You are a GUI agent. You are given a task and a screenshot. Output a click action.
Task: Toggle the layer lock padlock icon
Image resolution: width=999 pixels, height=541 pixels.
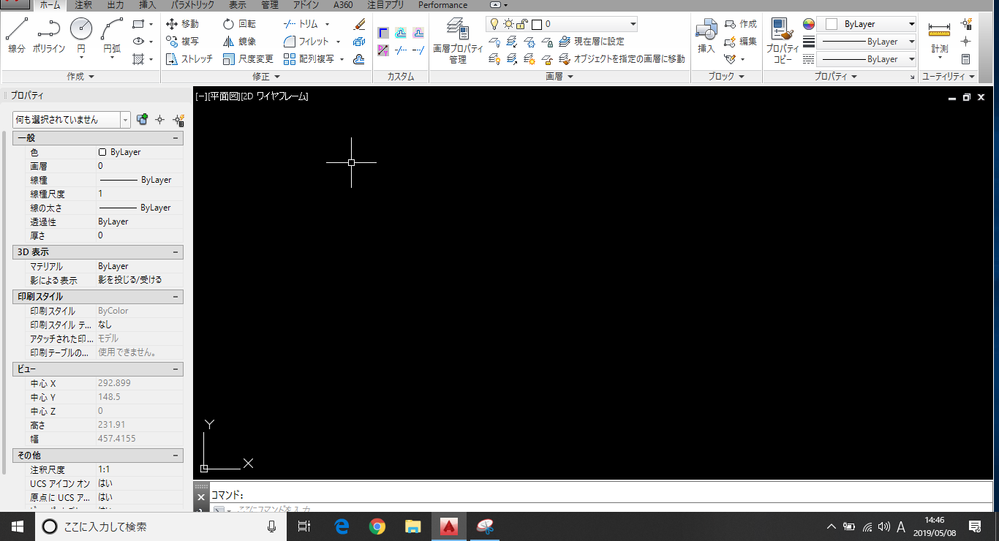pos(522,24)
